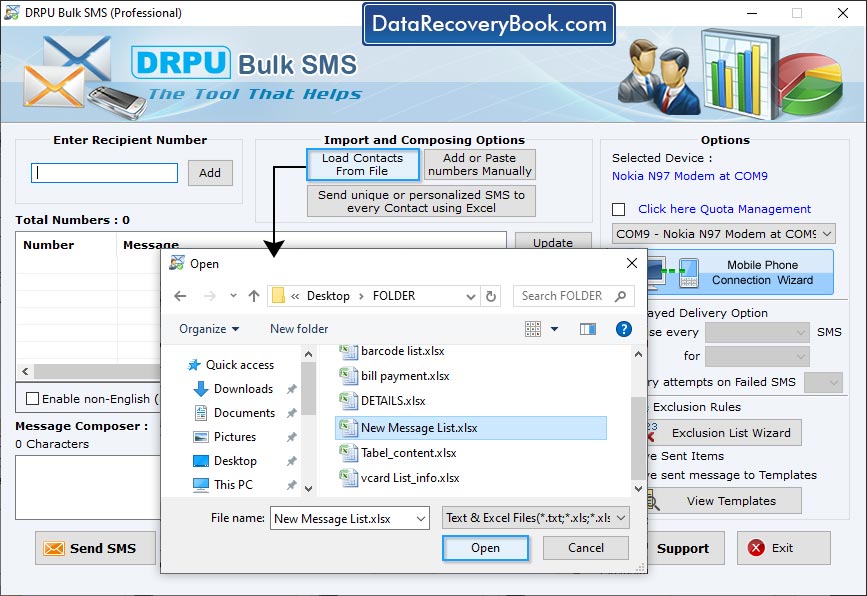The image size is (867, 596).
Task: Expand the File name dropdown
Action: [423, 518]
